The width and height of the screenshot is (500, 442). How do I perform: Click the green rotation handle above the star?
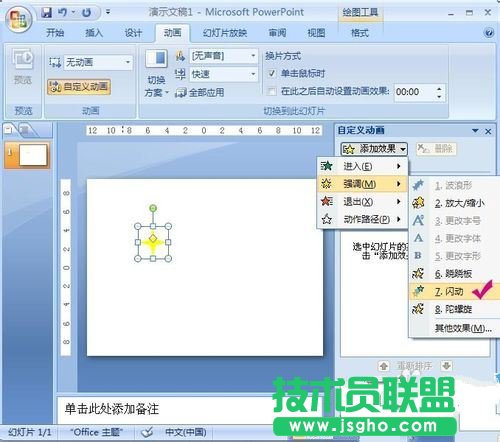153,208
